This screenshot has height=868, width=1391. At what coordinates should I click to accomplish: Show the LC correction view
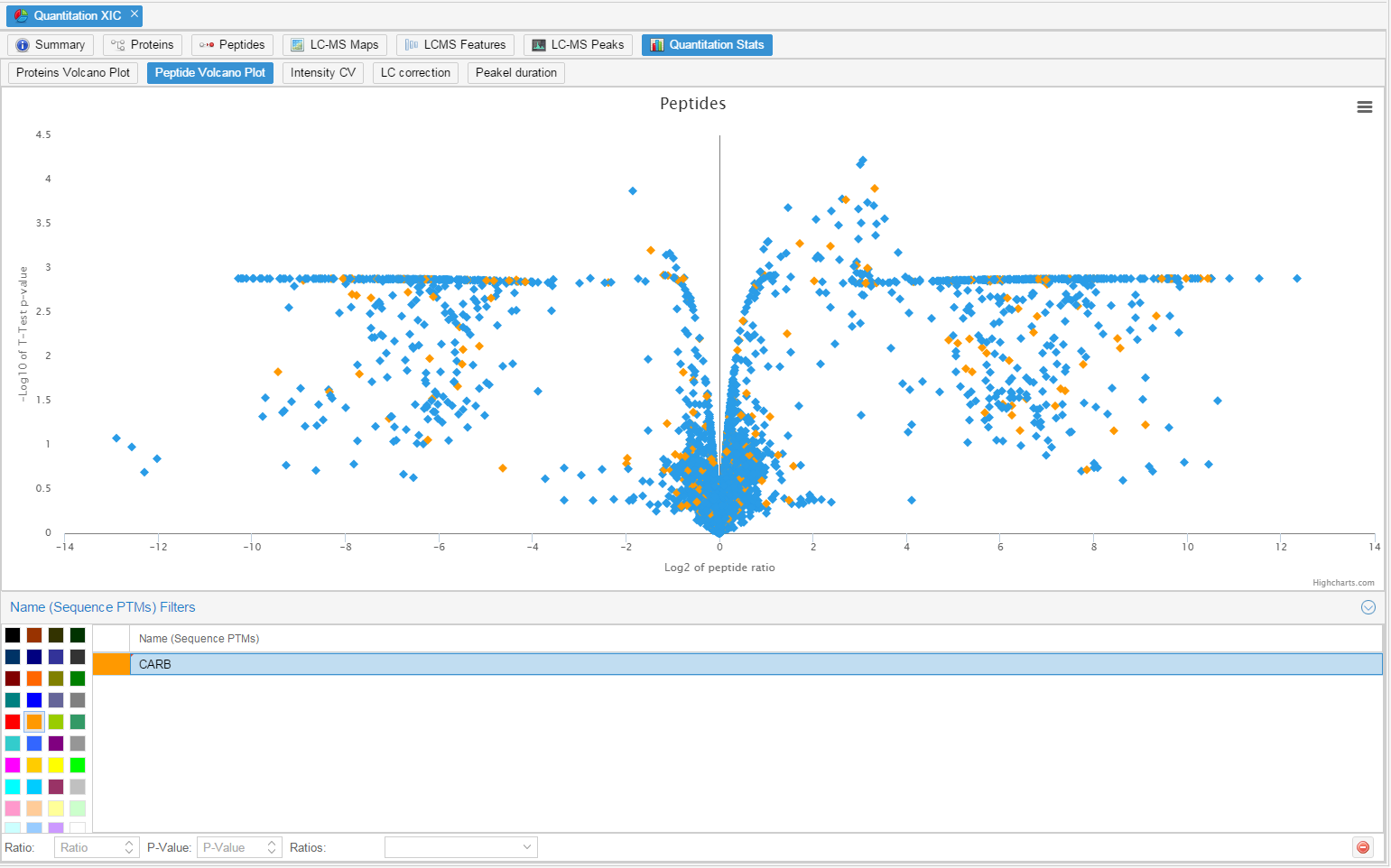tap(415, 73)
